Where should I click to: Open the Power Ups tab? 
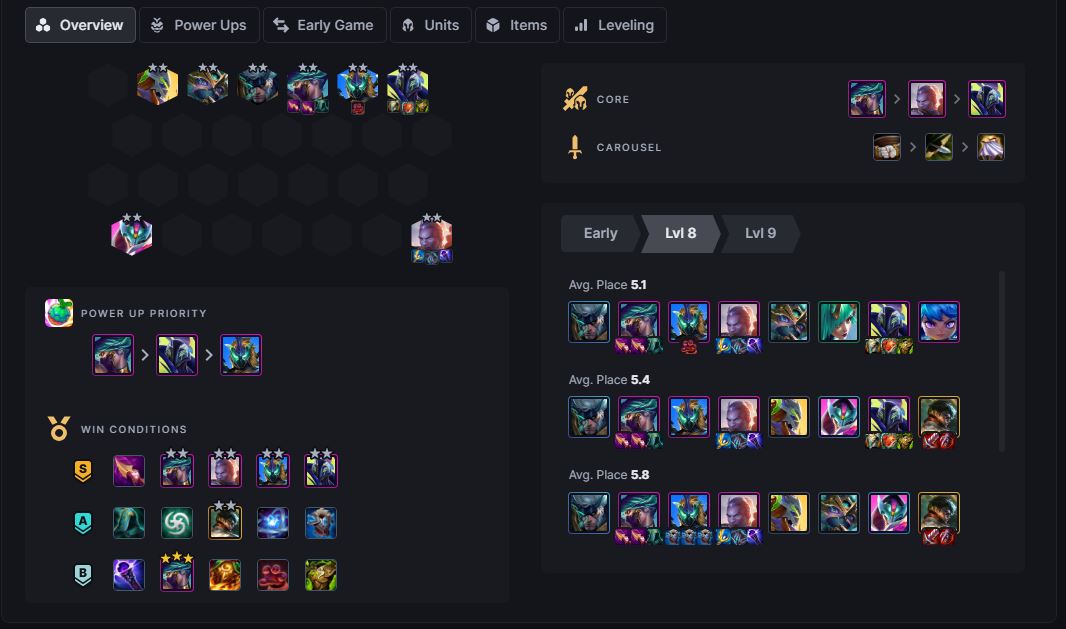tap(199, 25)
